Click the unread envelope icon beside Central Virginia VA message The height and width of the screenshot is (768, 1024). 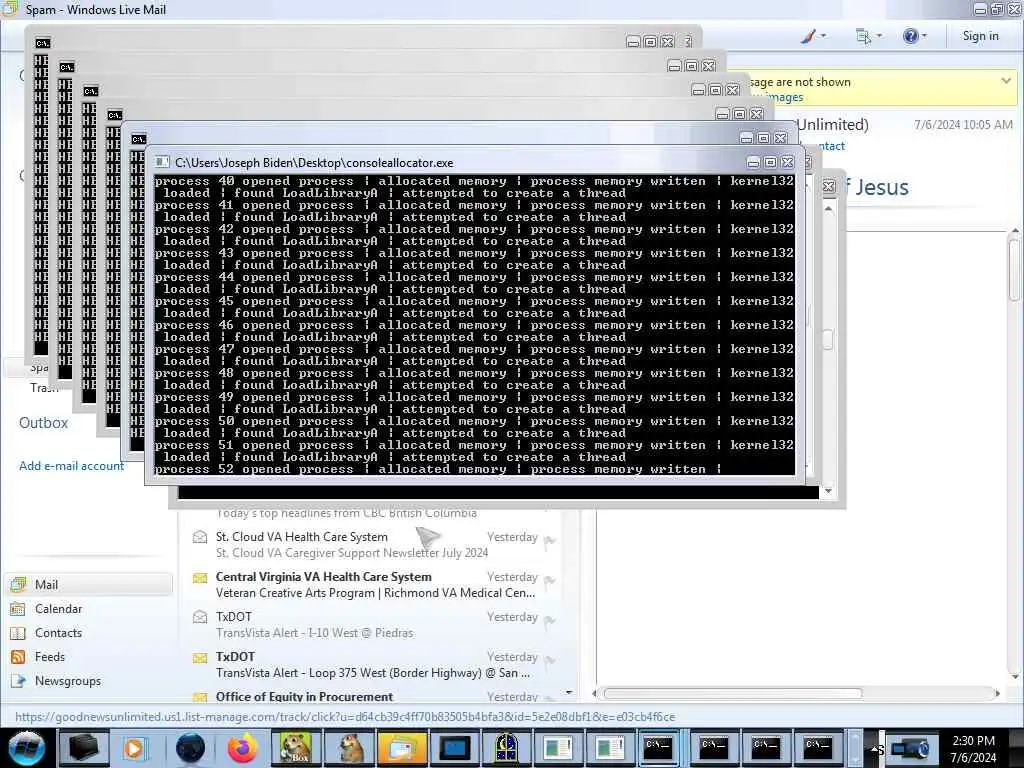[x=200, y=578]
